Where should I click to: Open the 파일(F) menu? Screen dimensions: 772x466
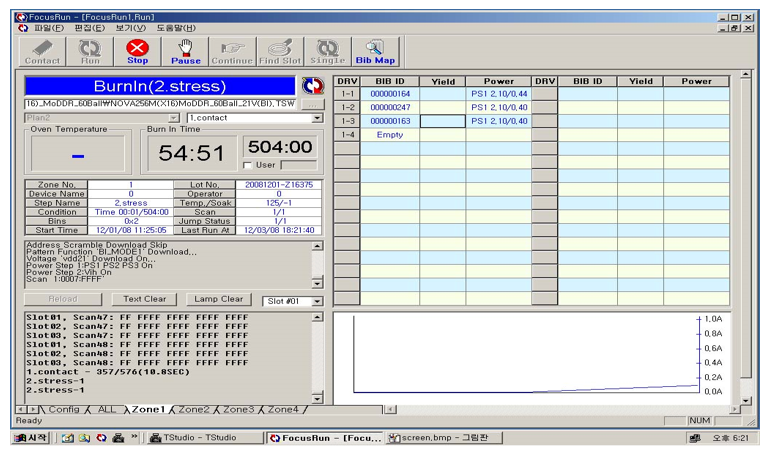49,28
